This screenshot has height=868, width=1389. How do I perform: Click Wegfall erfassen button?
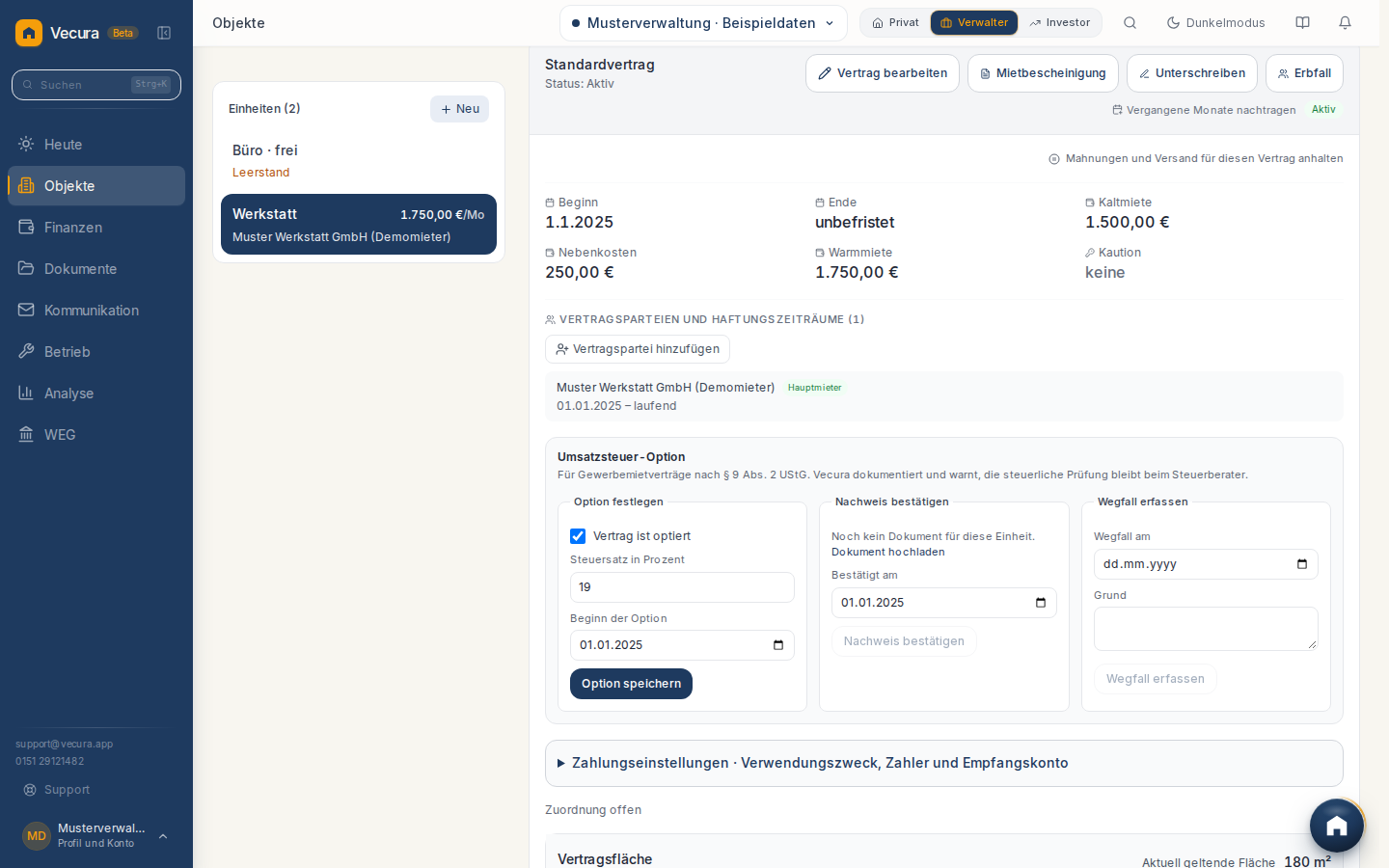[x=1156, y=679]
